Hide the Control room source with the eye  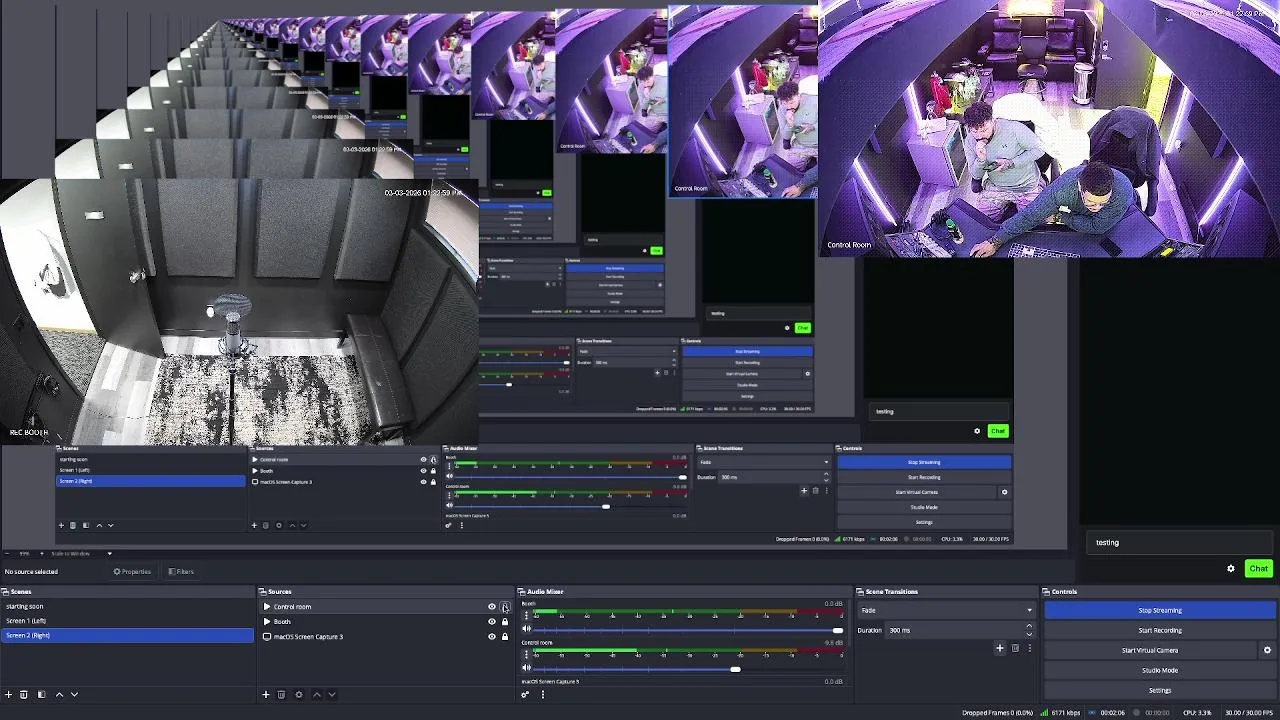[491, 607]
